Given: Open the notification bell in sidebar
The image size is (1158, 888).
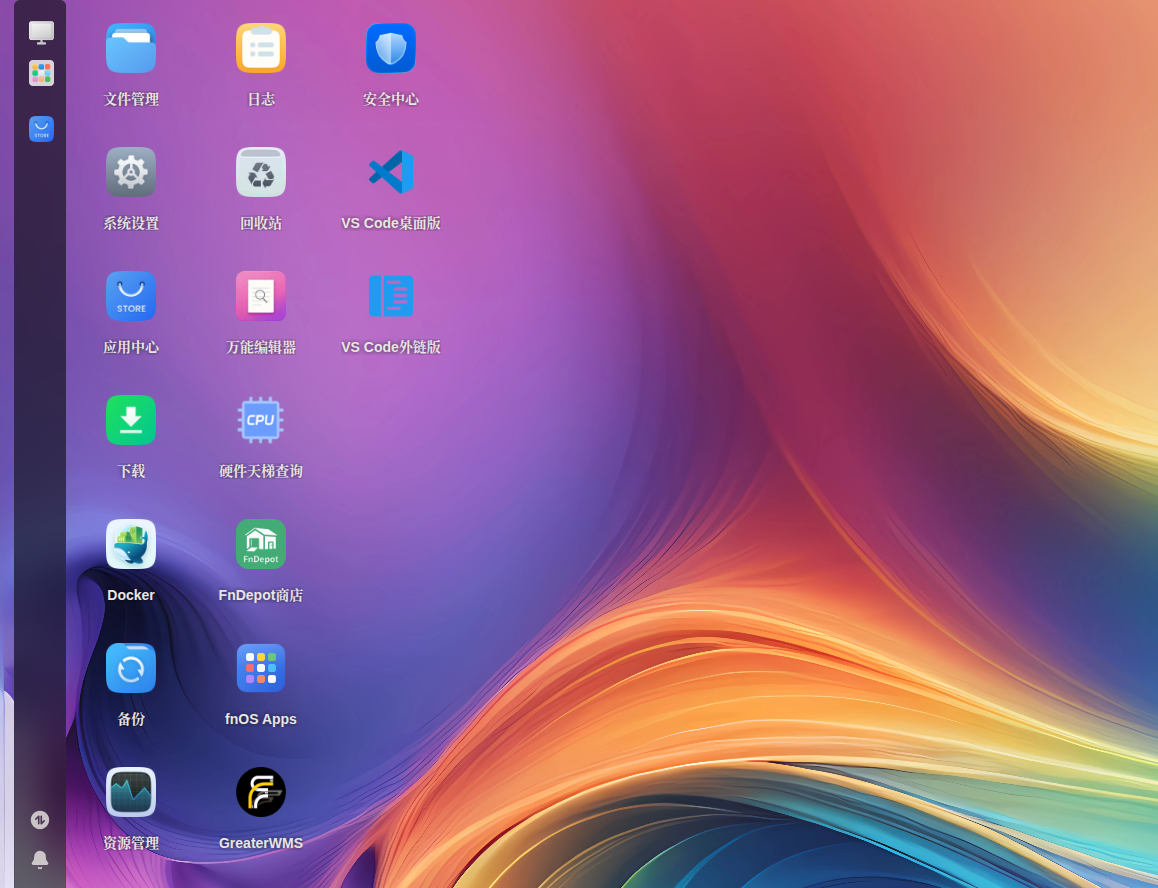Looking at the screenshot, I should click(40, 859).
